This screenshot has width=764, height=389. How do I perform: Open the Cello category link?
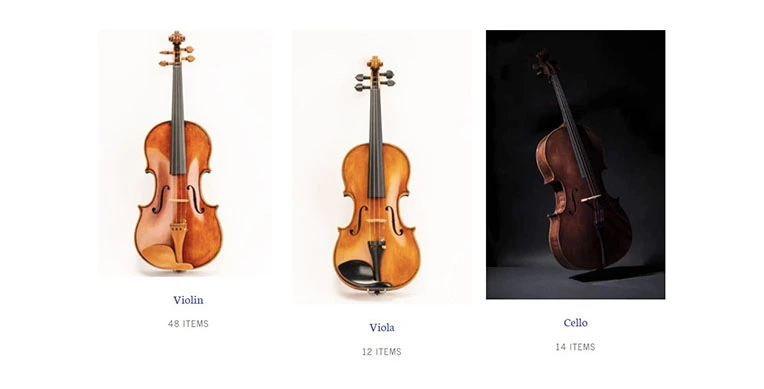click(x=575, y=323)
